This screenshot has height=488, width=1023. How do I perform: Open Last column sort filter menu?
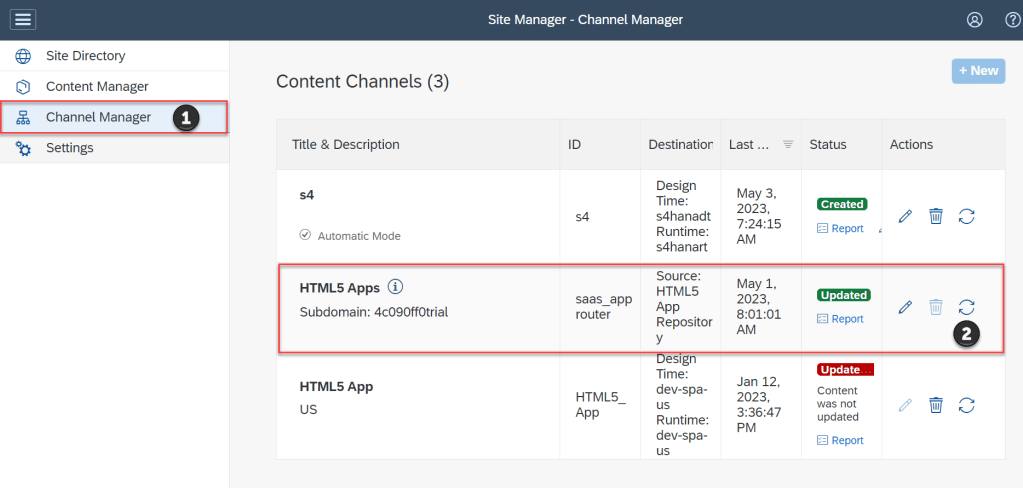788,145
